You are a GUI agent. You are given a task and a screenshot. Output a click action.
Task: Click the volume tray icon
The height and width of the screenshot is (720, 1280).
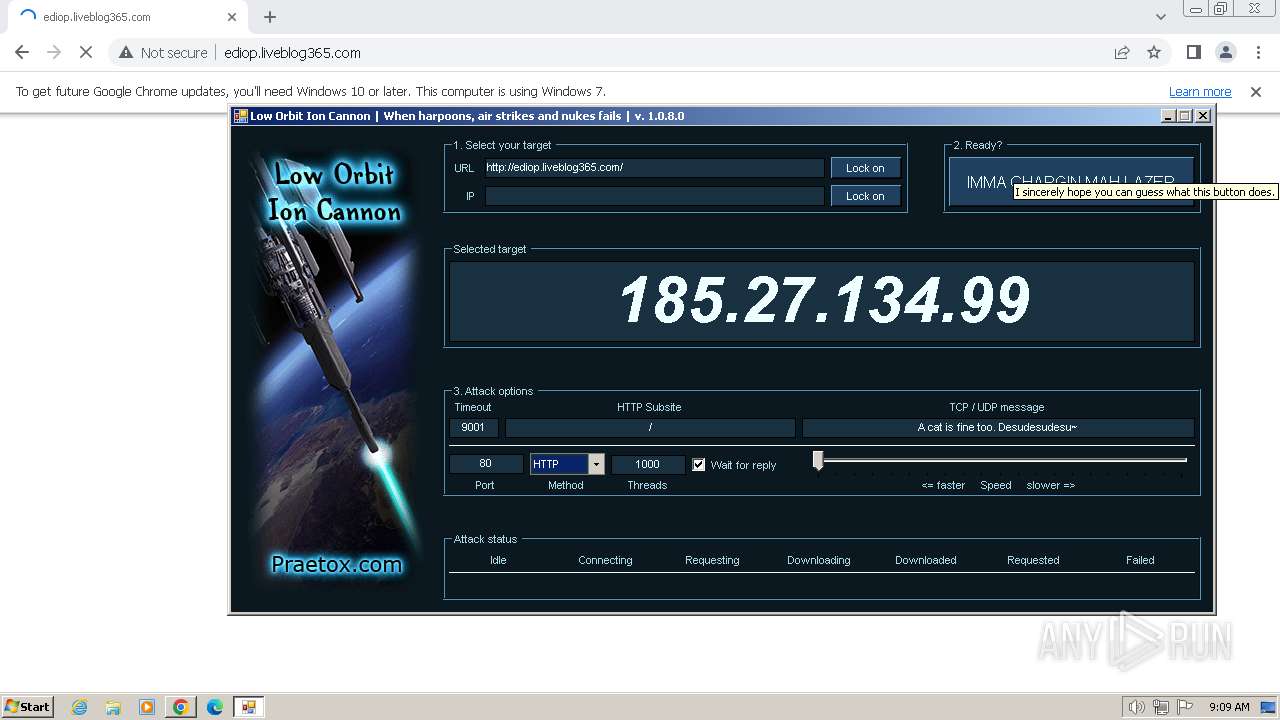point(1137,707)
